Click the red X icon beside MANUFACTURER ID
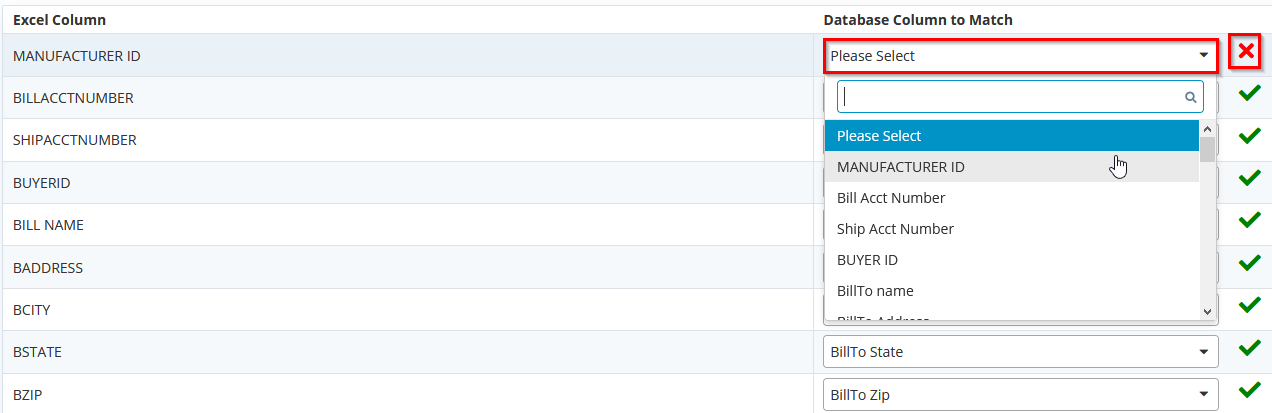This screenshot has width=1272, height=413. (x=1245, y=52)
